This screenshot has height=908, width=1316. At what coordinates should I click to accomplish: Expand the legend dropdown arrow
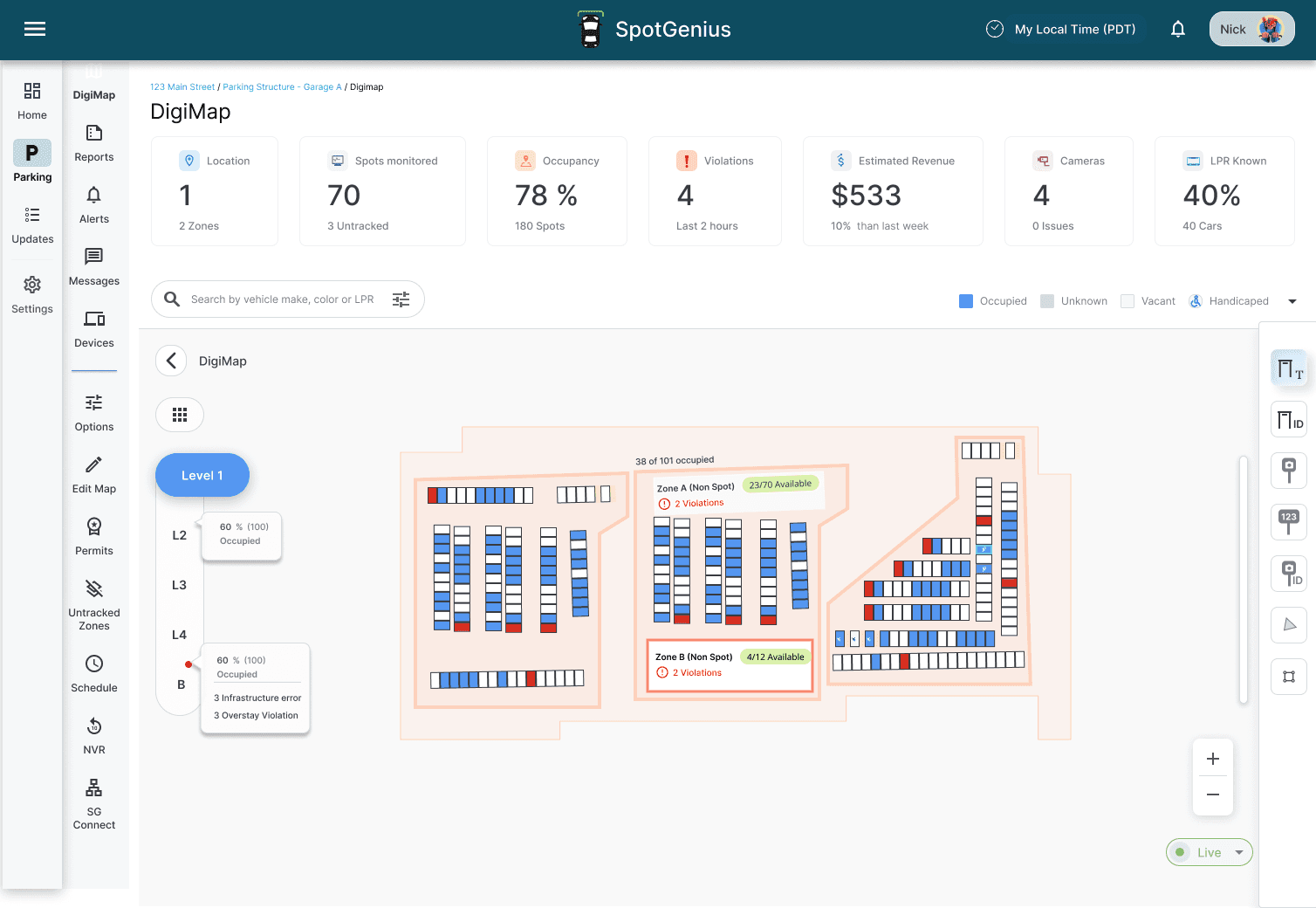pos(1292,301)
